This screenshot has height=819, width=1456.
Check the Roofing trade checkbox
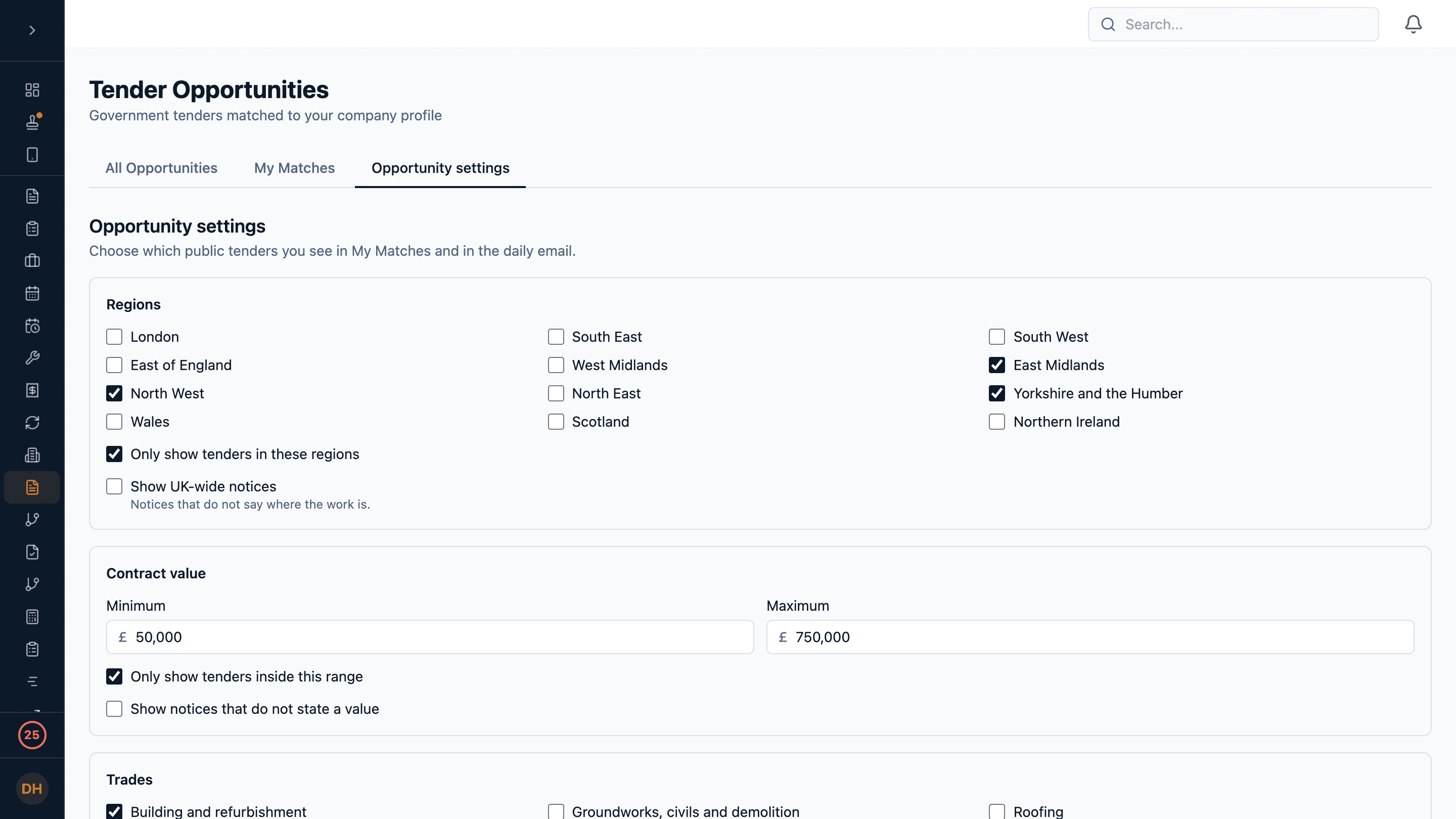[996, 811]
